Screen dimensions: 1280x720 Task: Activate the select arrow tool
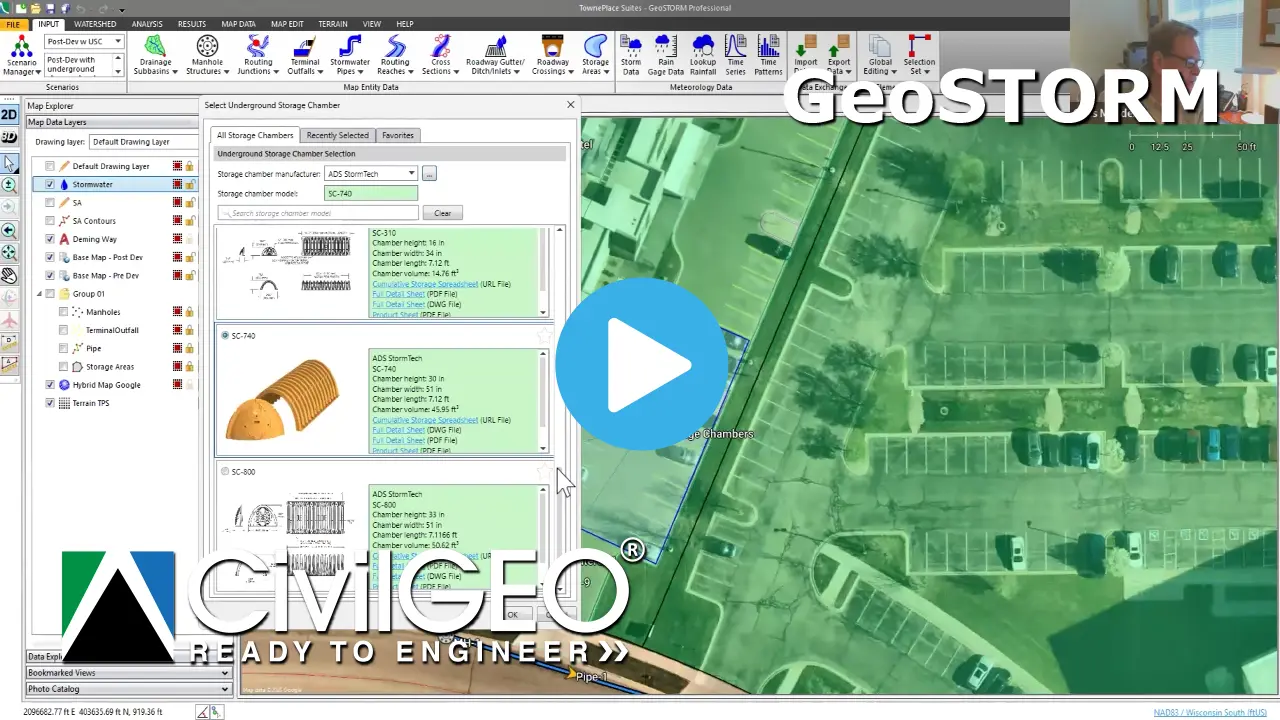9,163
